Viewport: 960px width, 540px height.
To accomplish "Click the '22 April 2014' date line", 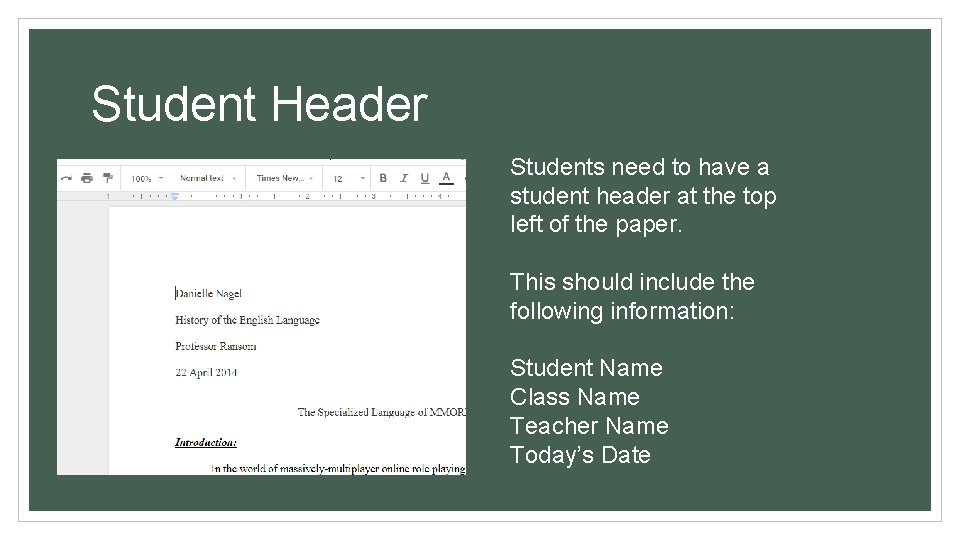I will [x=206, y=373].
